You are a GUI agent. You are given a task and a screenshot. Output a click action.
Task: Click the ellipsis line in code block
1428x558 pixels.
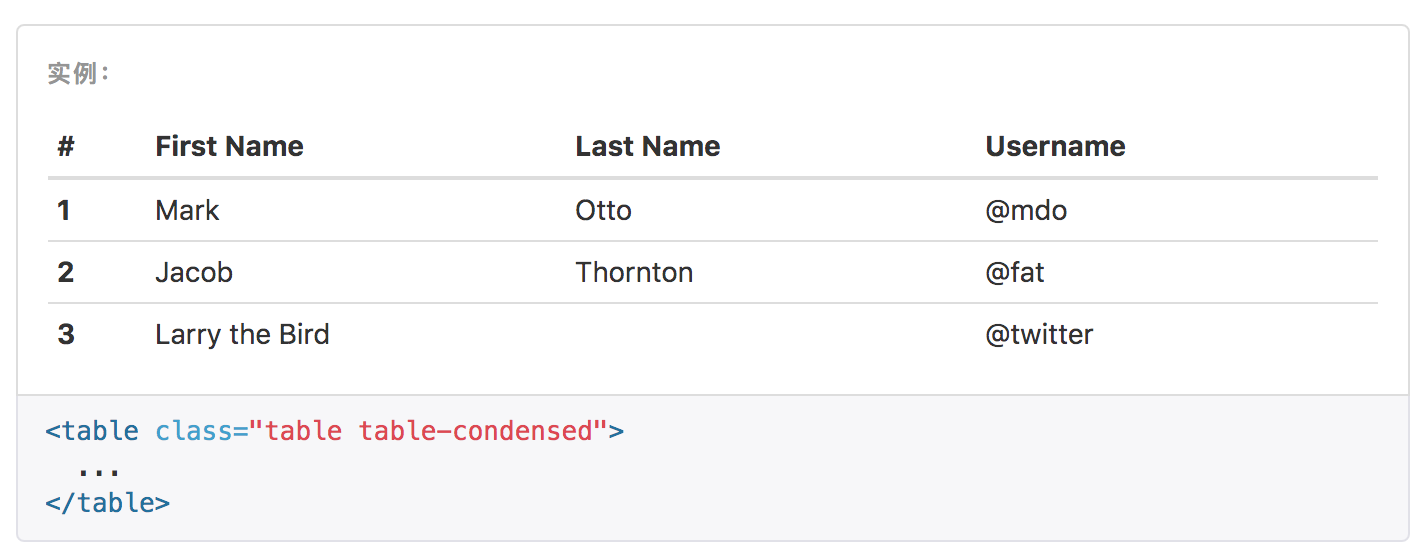[99, 468]
